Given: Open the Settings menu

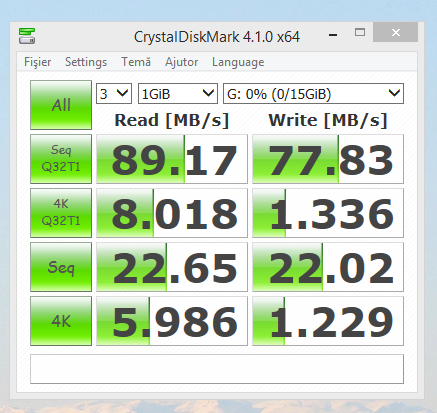Looking at the screenshot, I should click(86, 62).
